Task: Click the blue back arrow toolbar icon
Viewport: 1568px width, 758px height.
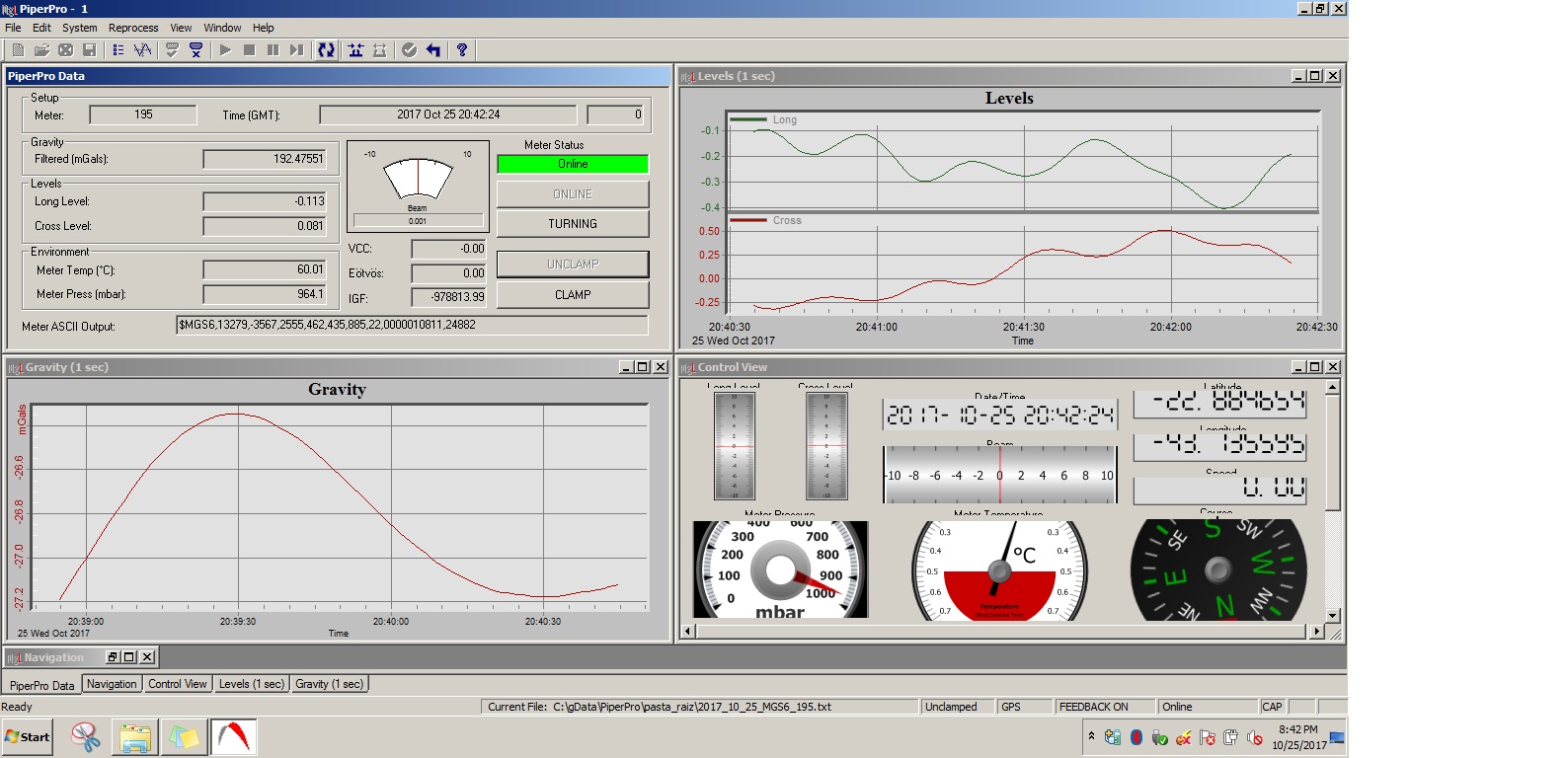Action: tap(433, 50)
